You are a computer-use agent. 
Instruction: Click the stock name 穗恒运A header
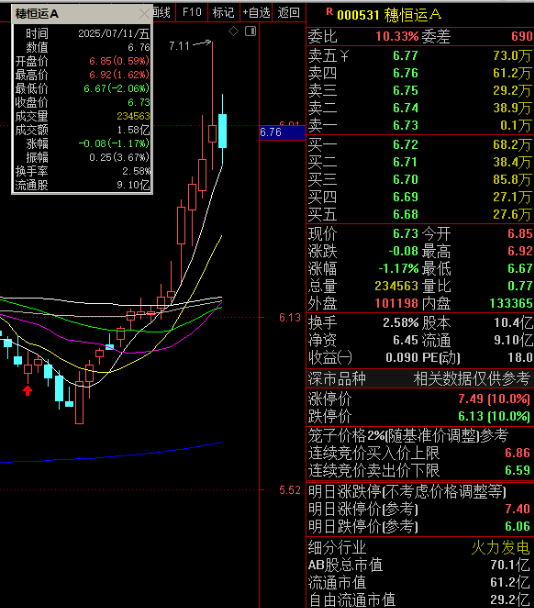pyautogui.click(x=413, y=15)
